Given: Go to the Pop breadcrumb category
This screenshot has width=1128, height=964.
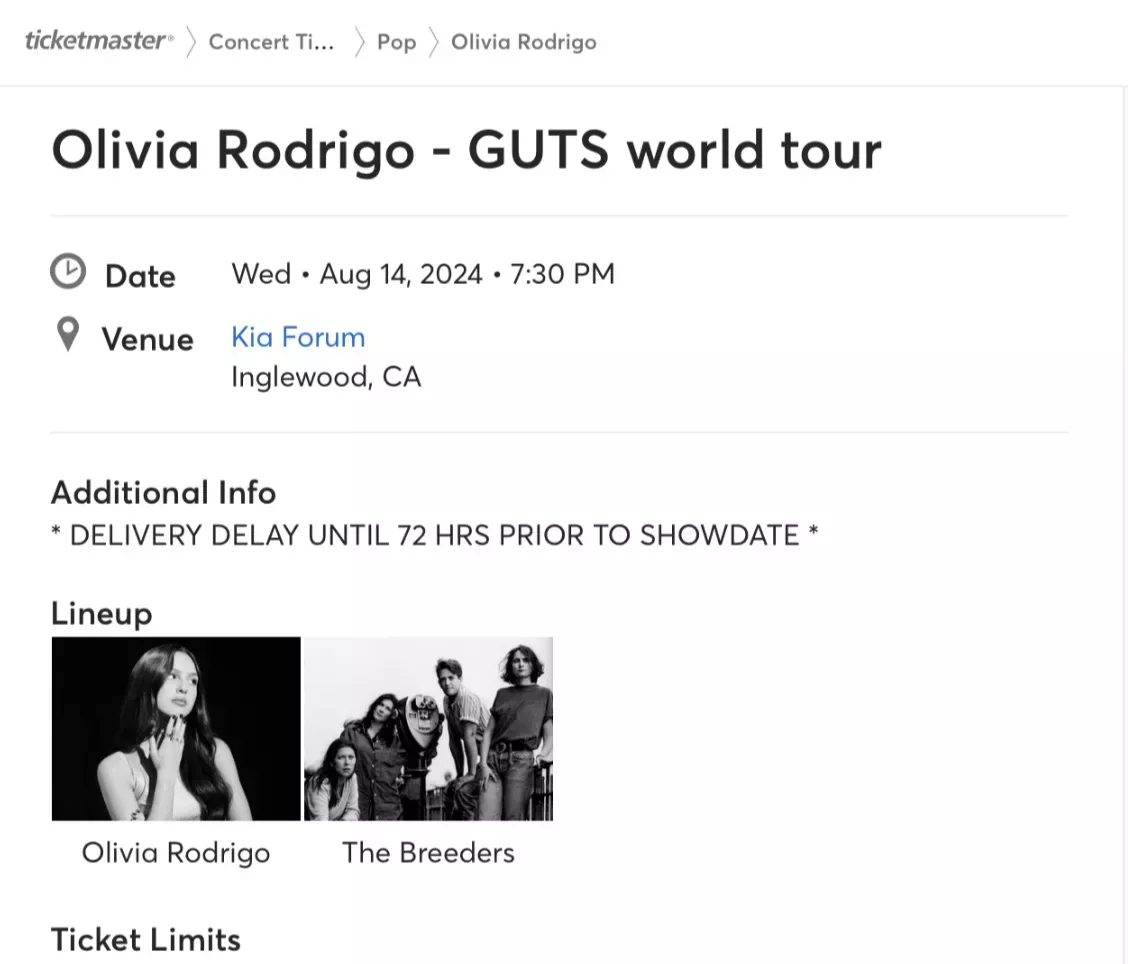Looking at the screenshot, I should 396,42.
